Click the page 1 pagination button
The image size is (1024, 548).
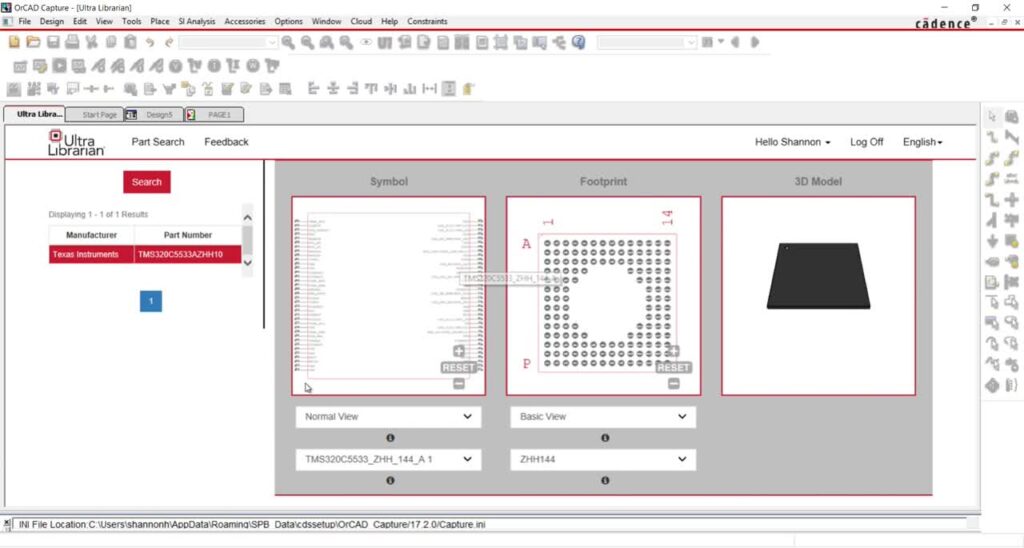(151, 301)
